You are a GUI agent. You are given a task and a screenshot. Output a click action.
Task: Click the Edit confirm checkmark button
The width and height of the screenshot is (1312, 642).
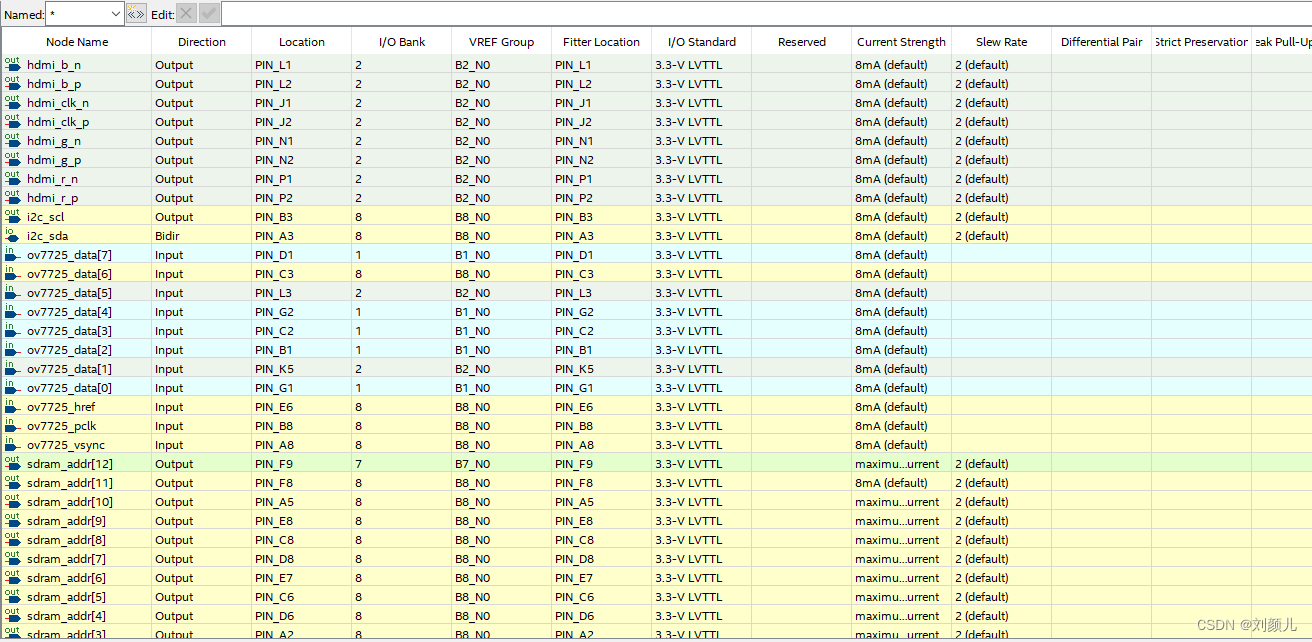click(x=209, y=14)
